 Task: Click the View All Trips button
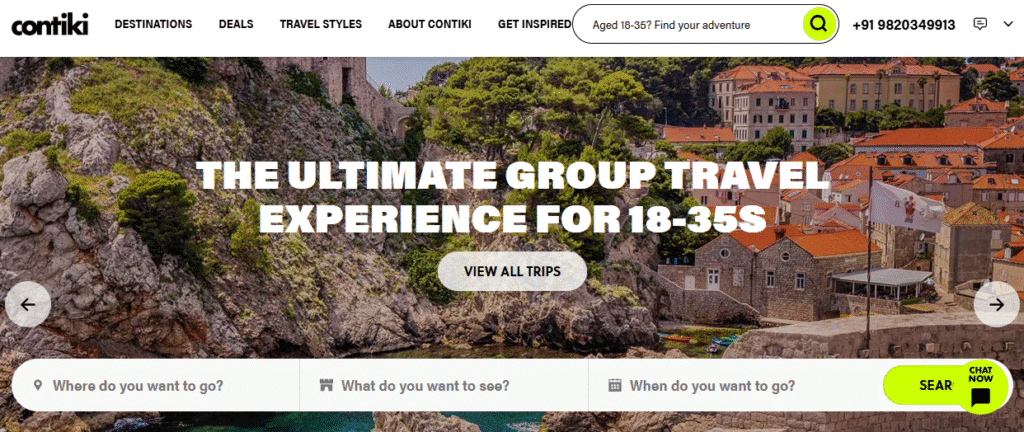512,271
